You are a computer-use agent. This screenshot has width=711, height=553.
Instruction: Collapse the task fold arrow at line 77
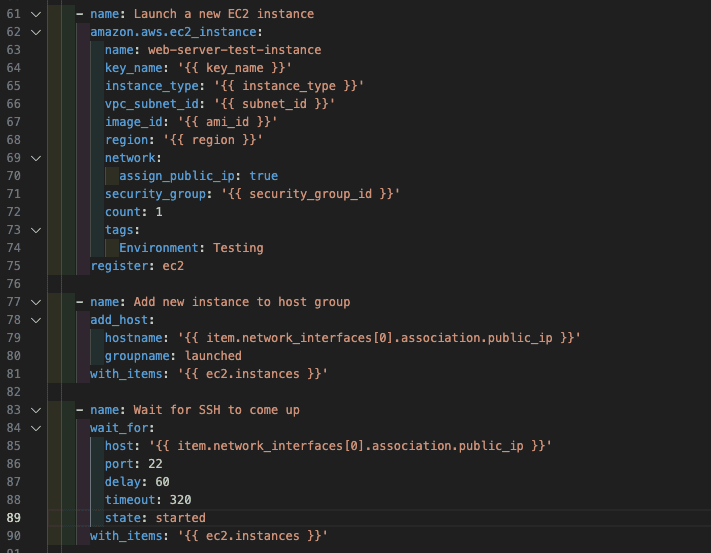click(x=36, y=302)
